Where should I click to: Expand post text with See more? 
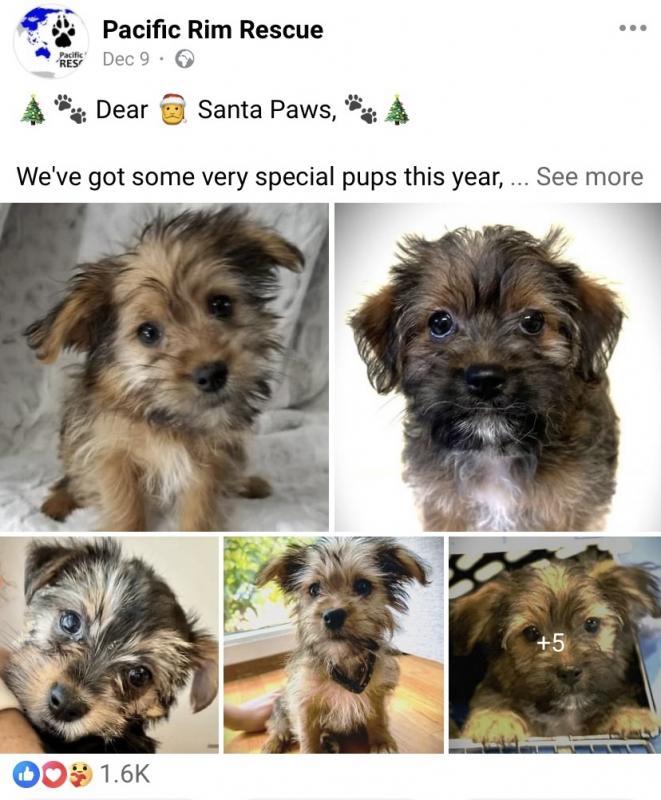(x=589, y=177)
